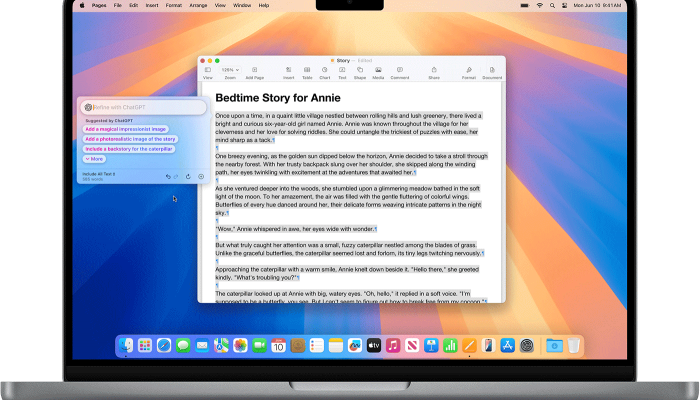Open the View options dropdown

208,71
